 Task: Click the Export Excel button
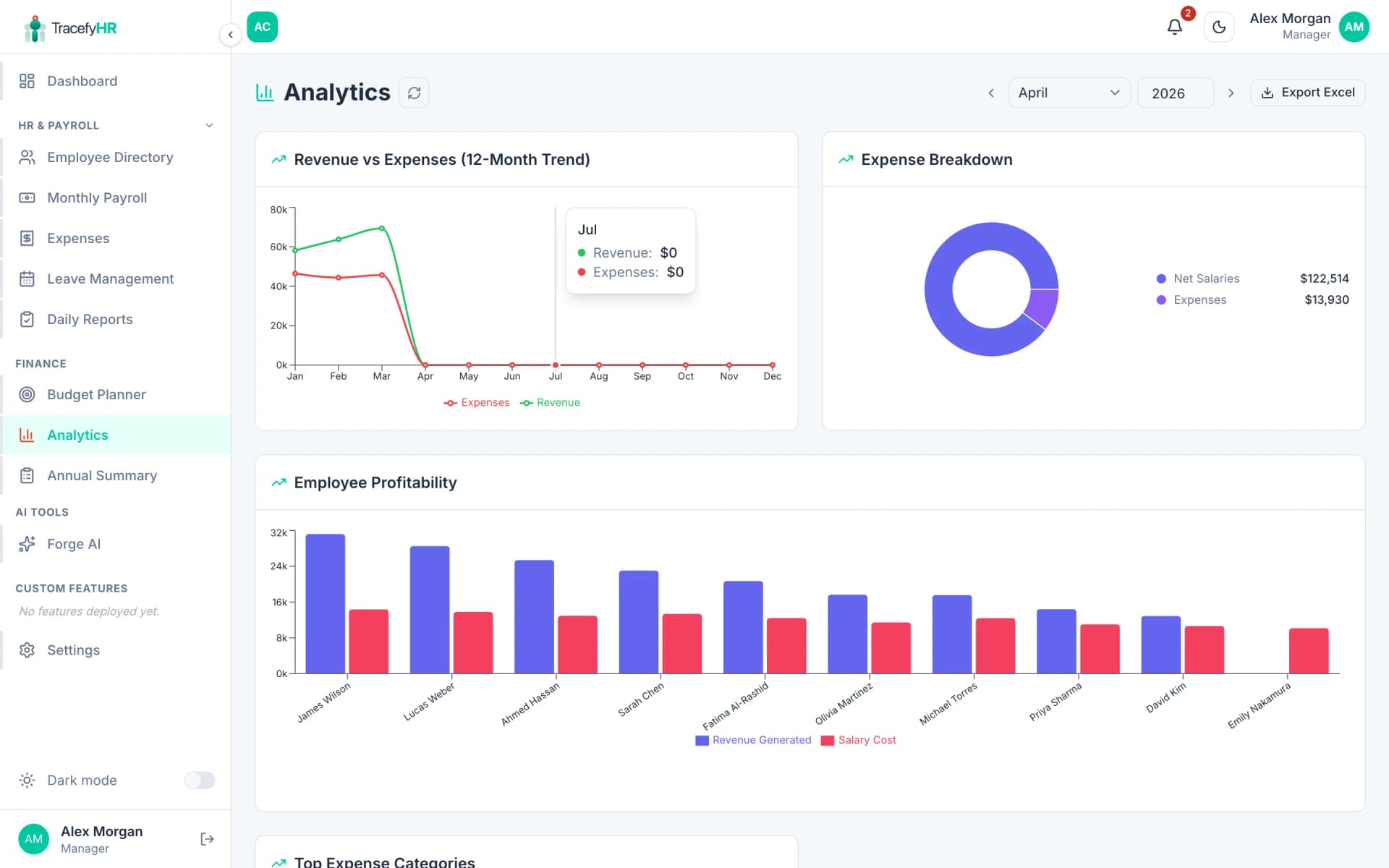1307,92
